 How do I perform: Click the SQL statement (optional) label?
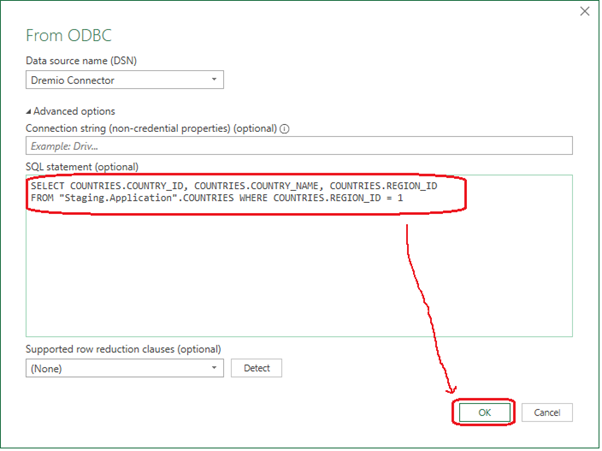coord(82,166)
